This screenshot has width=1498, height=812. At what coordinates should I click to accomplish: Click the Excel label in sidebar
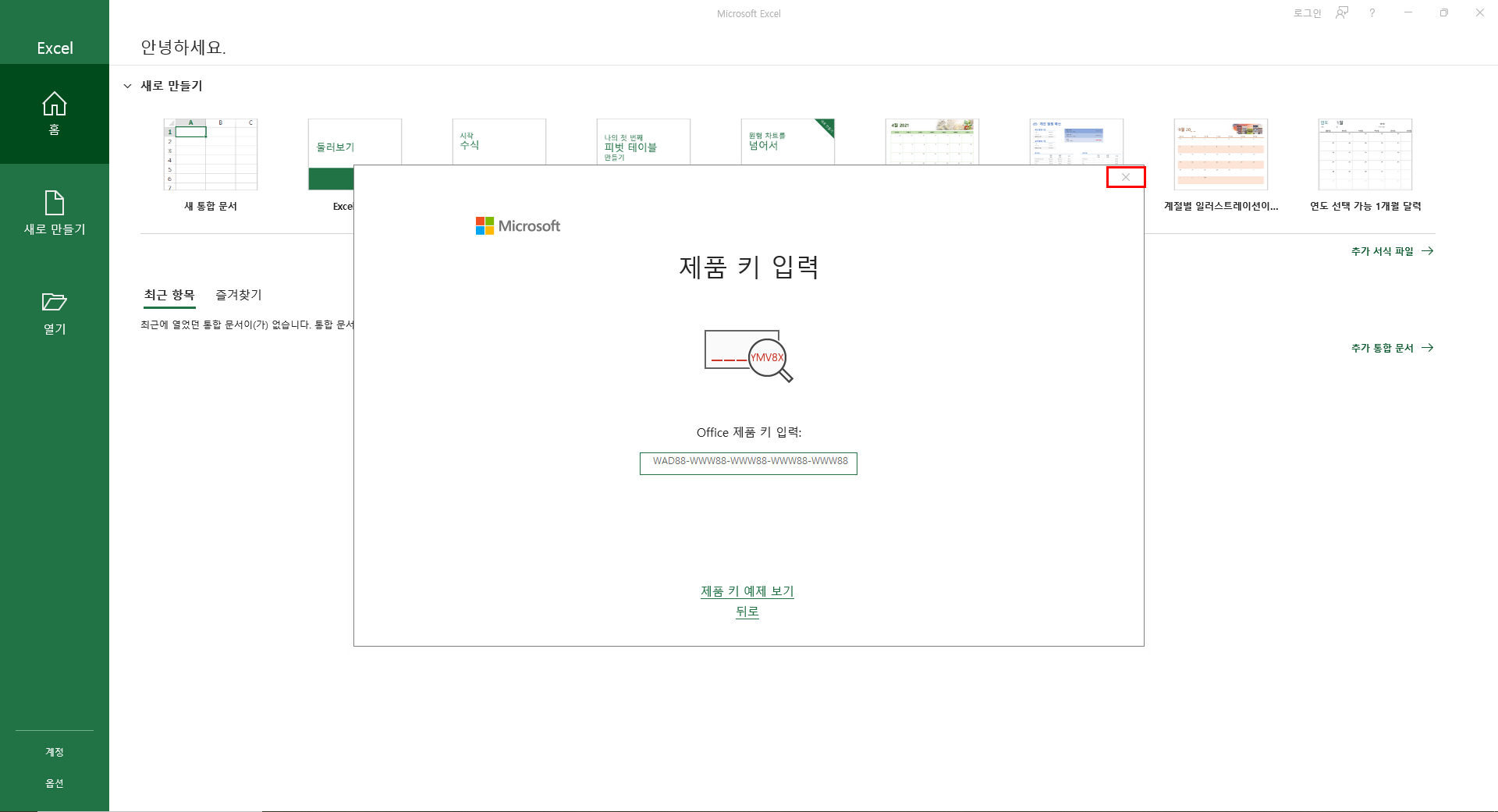coord(55,48)
